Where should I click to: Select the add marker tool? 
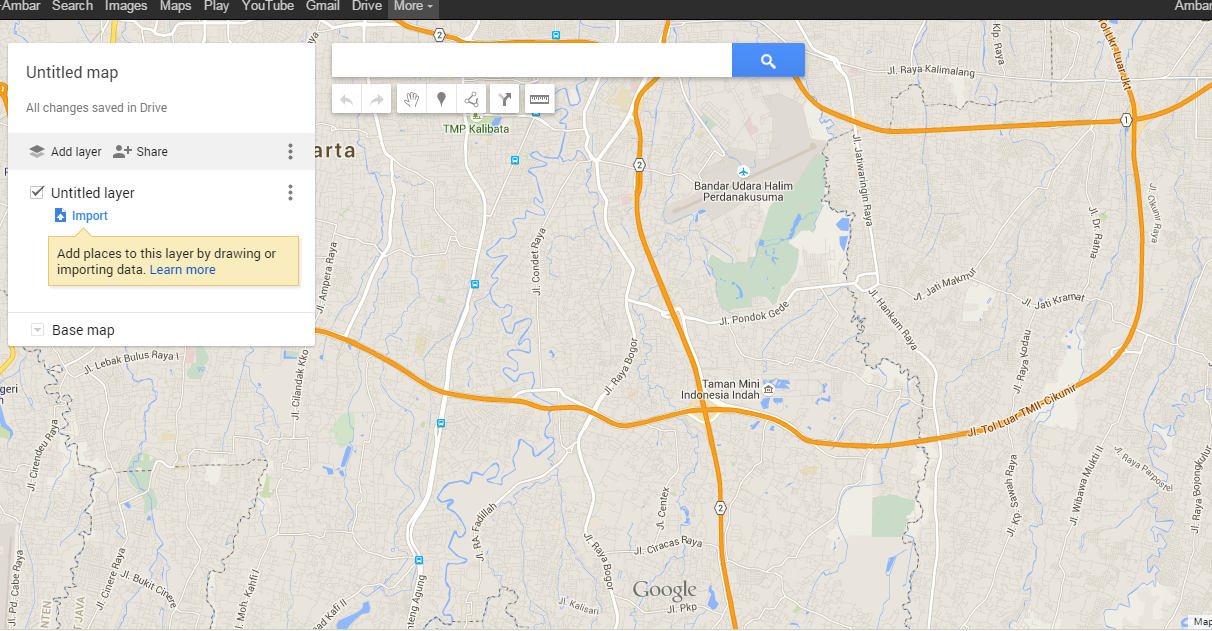click(441, 99)
